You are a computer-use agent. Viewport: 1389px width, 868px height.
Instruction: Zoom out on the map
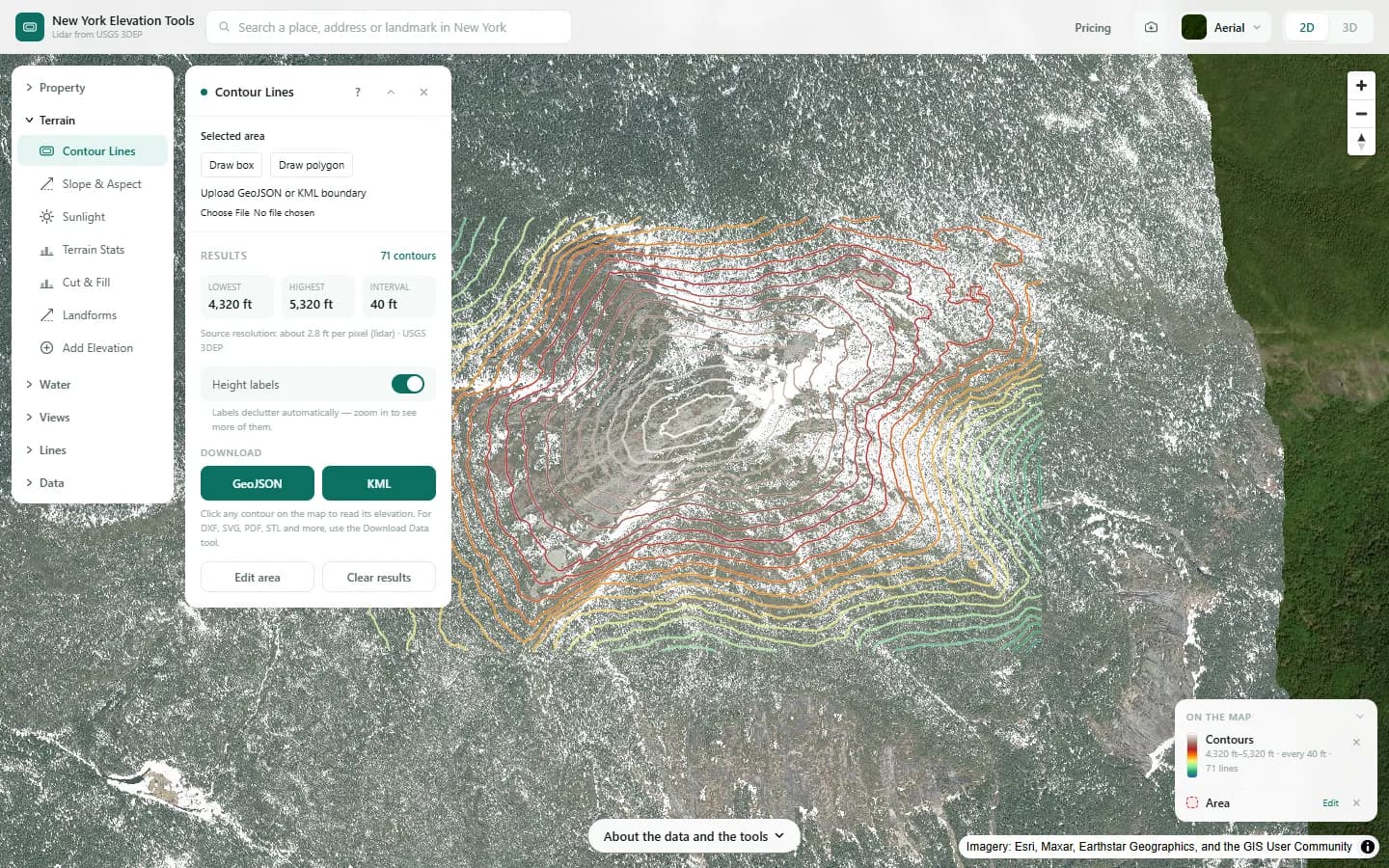(1361, 113)
